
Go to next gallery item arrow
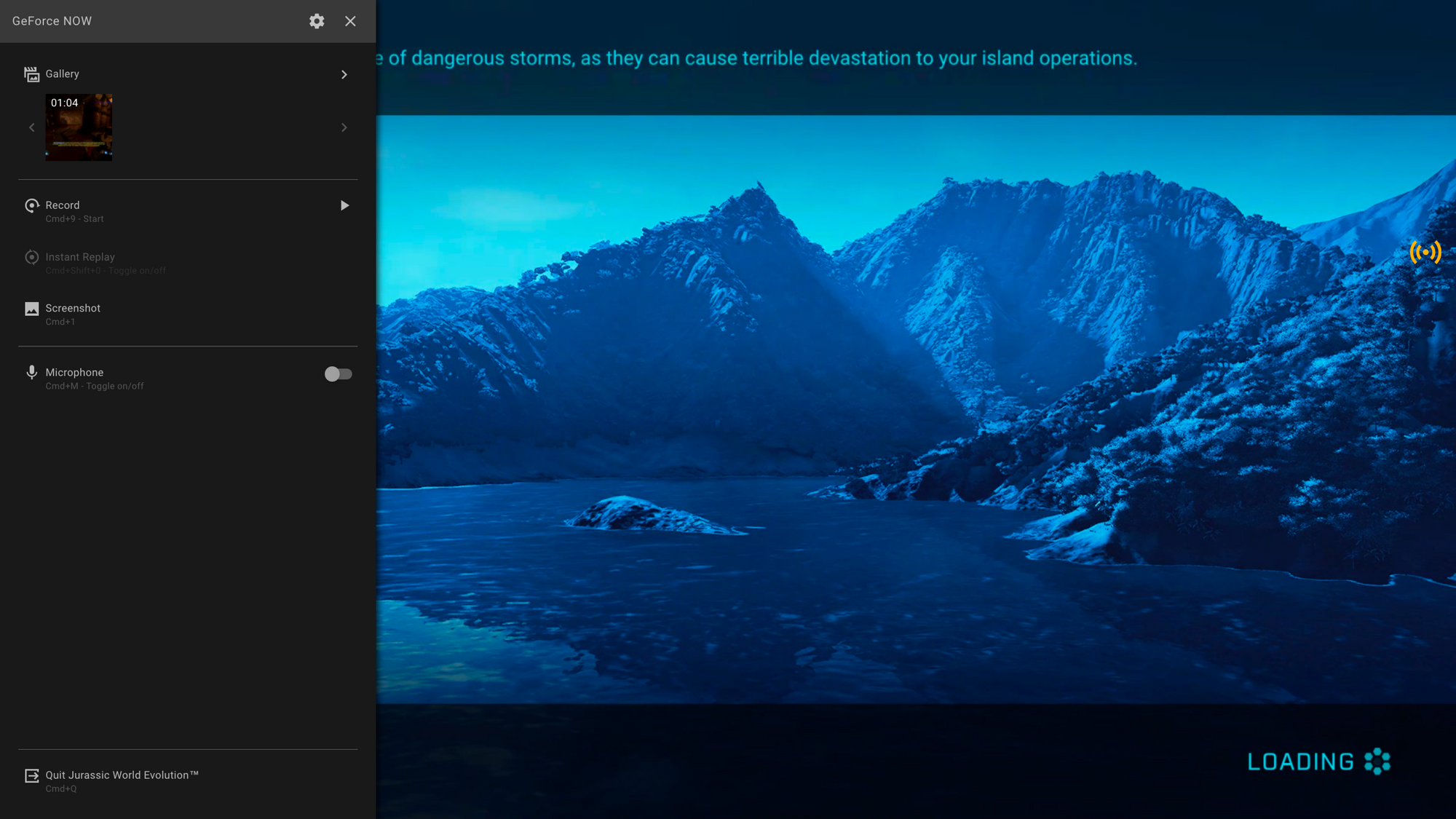click(x=344, y=127)
